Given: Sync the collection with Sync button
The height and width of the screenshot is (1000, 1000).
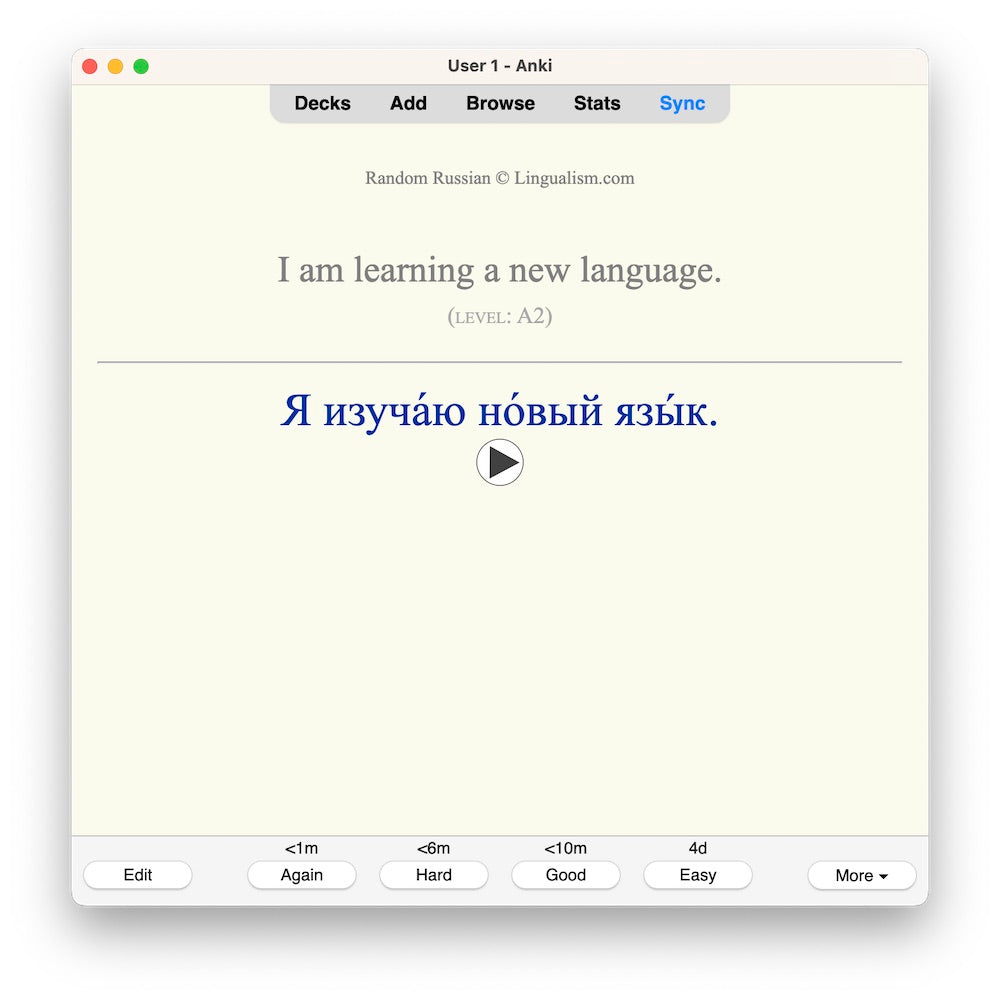Looking at the screenshot, I should 682,103.
